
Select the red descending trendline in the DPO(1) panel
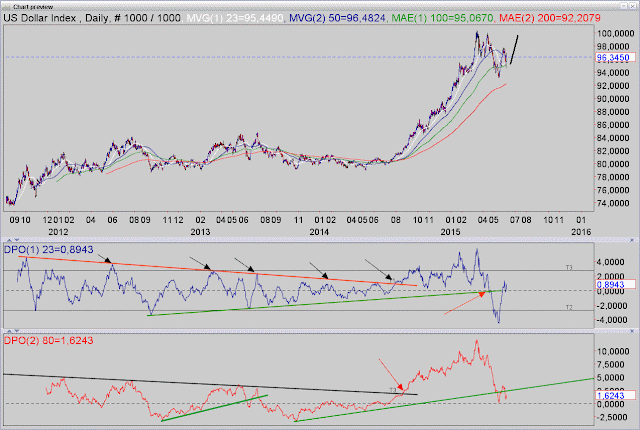(x=218, y=271)
